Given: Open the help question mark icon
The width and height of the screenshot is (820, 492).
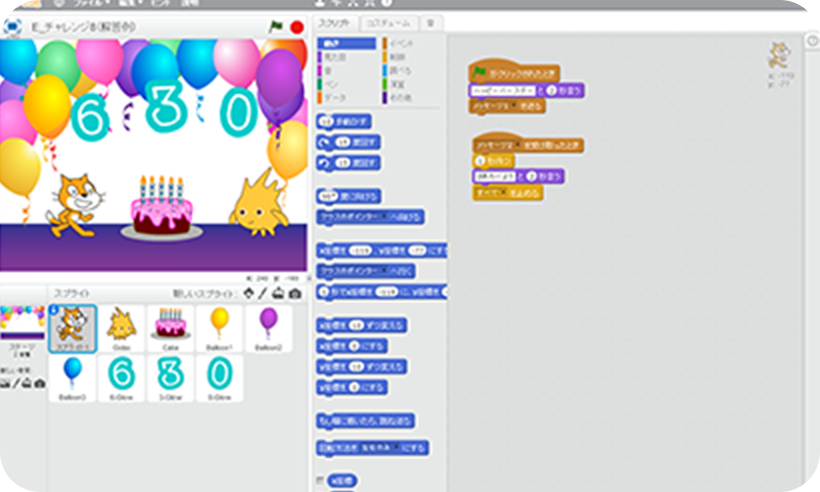Looking at the screenshot, I should coord(385,4).
